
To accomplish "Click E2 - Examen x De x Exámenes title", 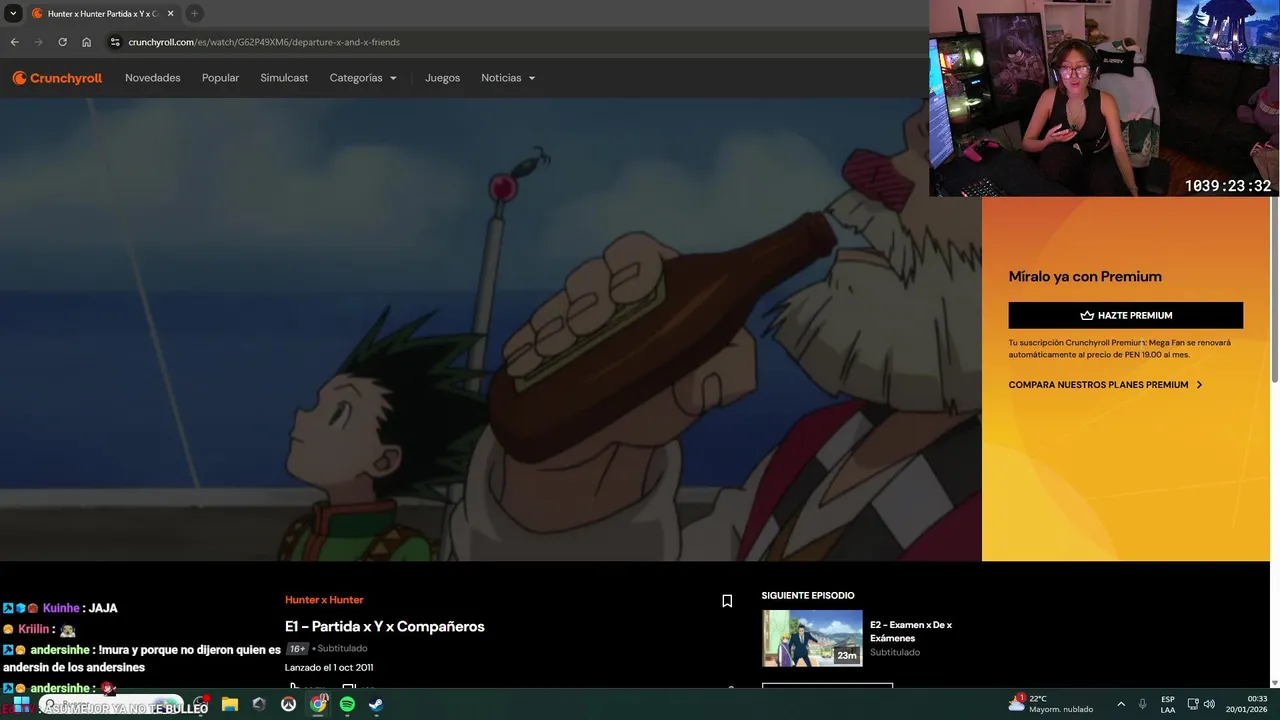I will tap(911, 631).
